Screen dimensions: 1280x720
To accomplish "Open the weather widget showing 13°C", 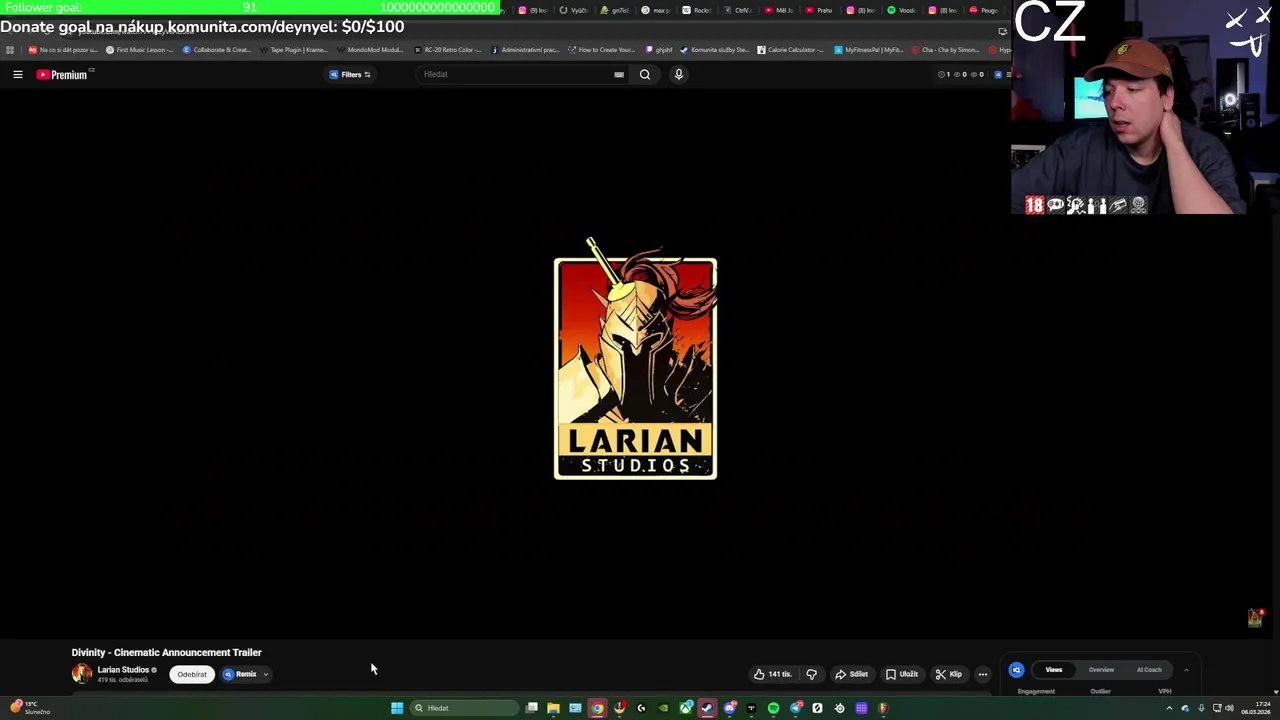I will pyautogui.click(x=28, y=708).
